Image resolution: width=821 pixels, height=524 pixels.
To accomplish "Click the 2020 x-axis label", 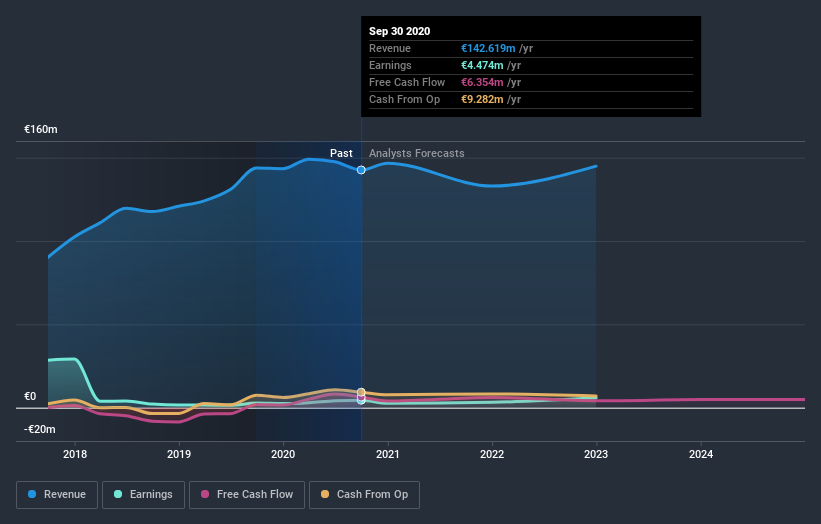I will 283,454.
